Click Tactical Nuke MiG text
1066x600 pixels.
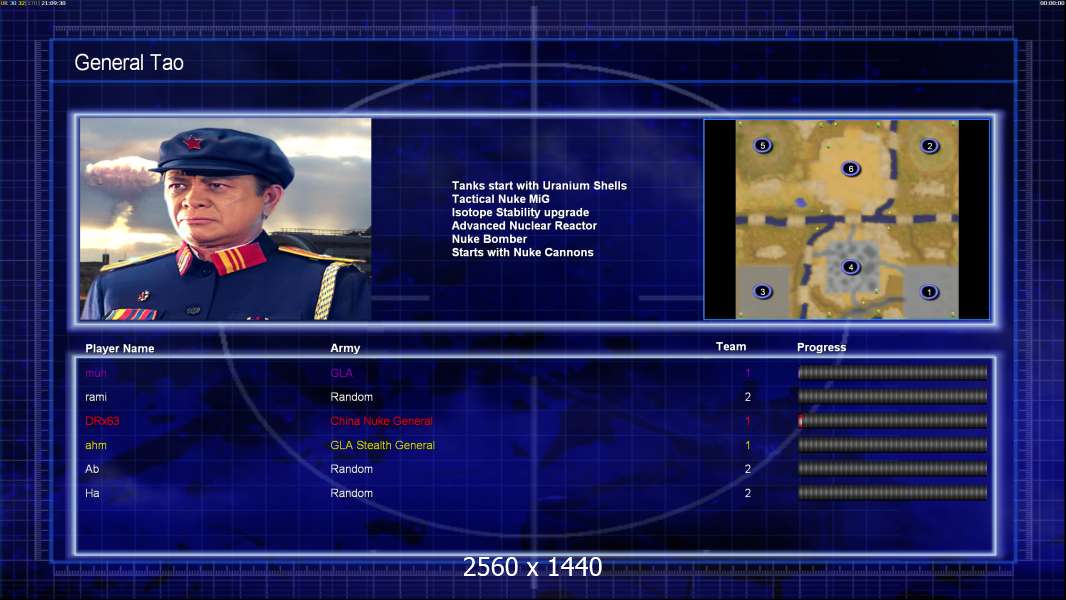pyautogui.click(x=500, y=199)
